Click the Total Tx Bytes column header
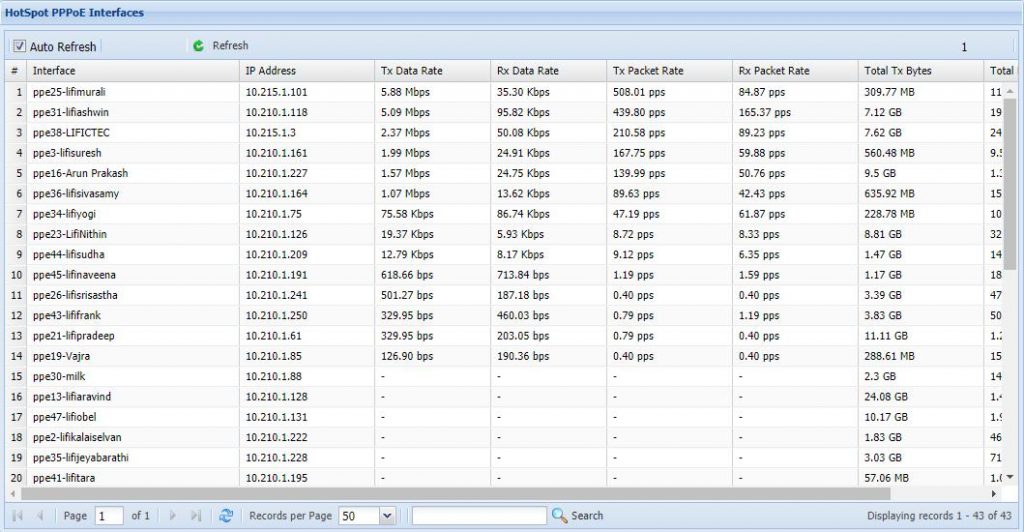The width and height of the screenshot is (1024, 532). pyautogui.click(x=897, y=71)
